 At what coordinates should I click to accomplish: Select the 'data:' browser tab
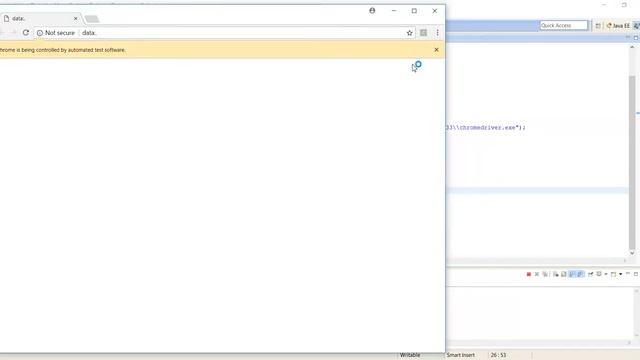coord(40,18)
